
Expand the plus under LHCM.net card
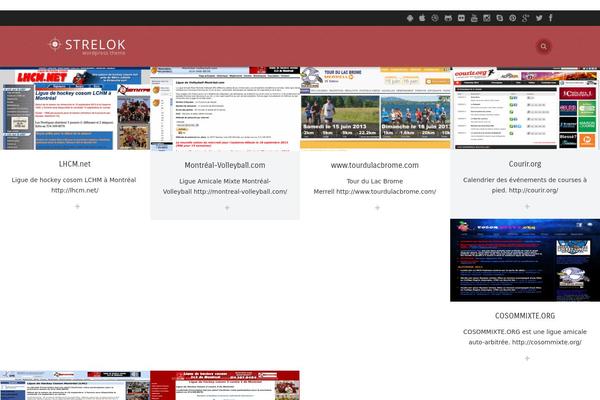point(77,206)
